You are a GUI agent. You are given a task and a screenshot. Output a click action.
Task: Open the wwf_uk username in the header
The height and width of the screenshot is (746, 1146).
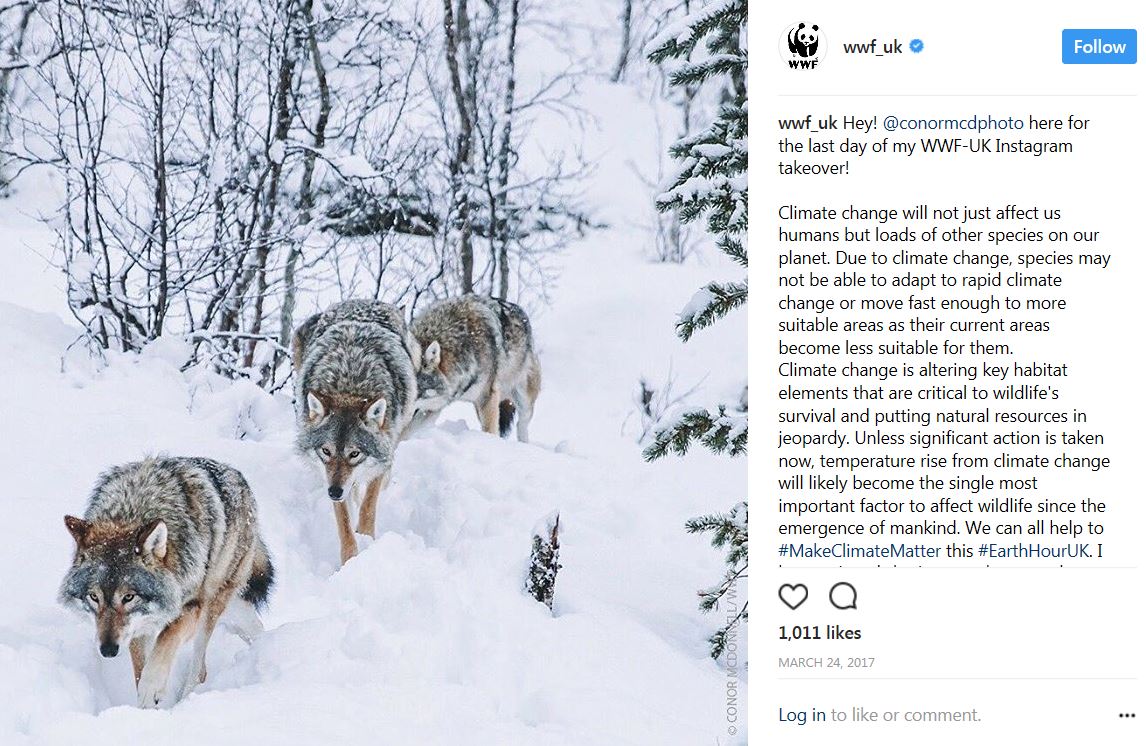click(x=873, y=47)
